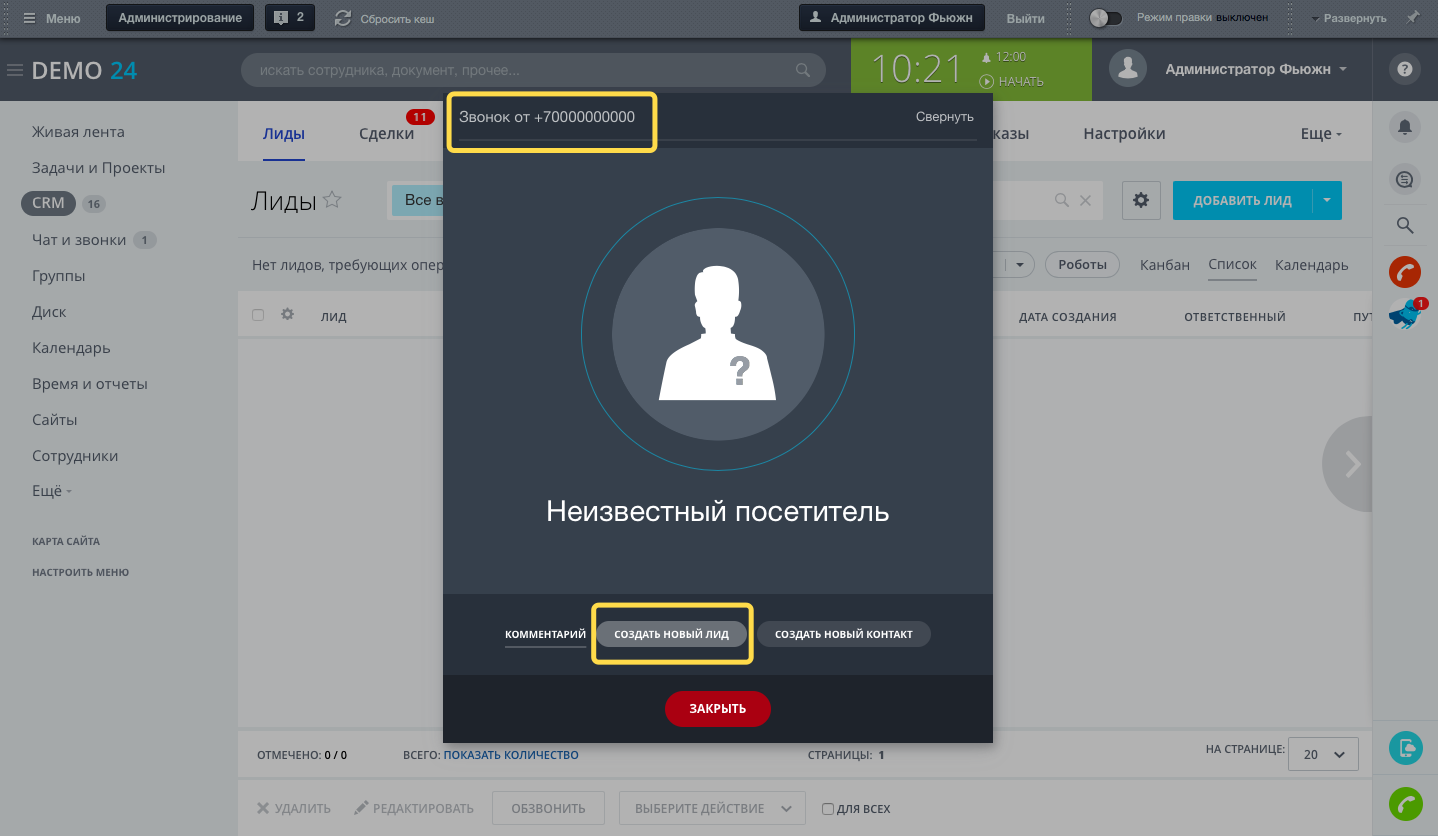The image size is (1438, 836).
Task: Expand the ВЫБЕРИТЕ ДЕЙСТВИЕ dropdown
Action: [x=711, y=808]
